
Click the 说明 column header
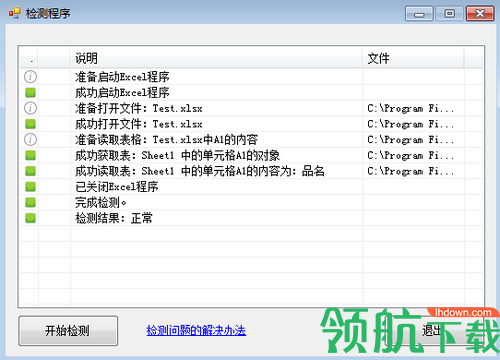[x=216, y=58]
